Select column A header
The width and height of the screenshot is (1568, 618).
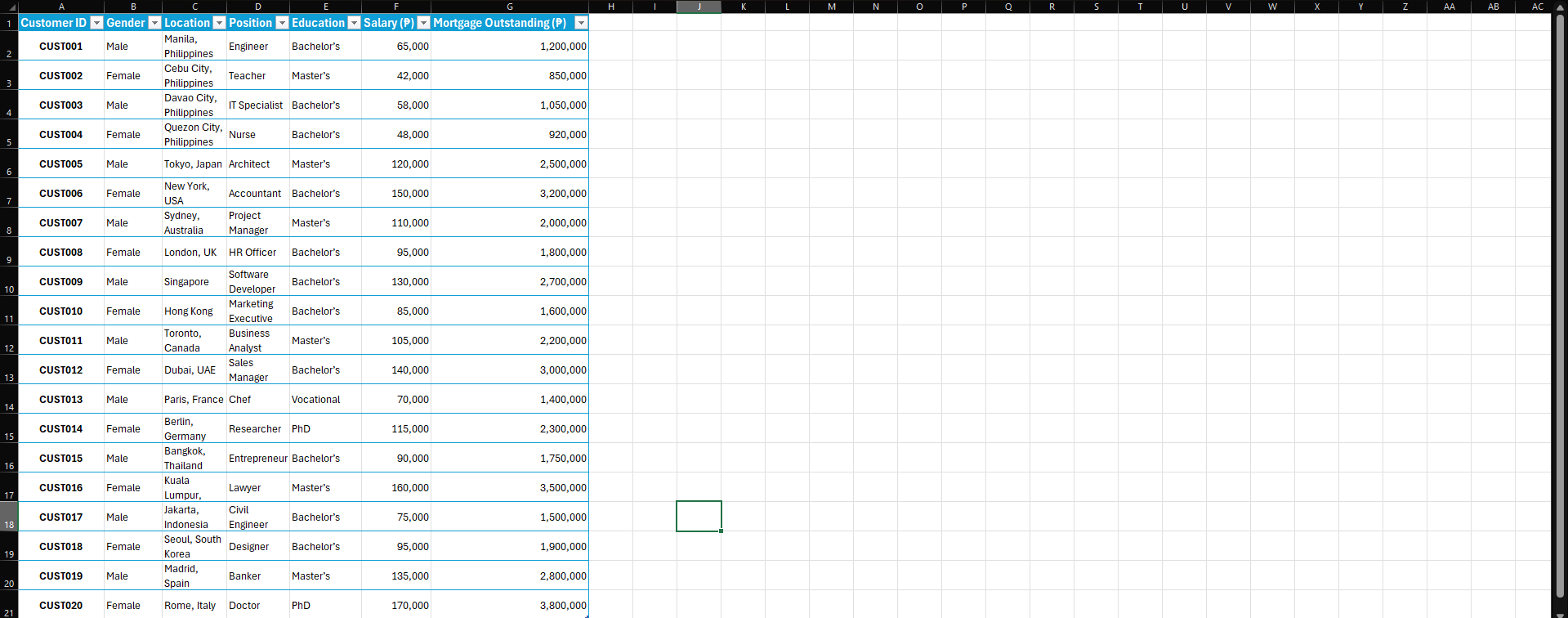coord(61,7)
